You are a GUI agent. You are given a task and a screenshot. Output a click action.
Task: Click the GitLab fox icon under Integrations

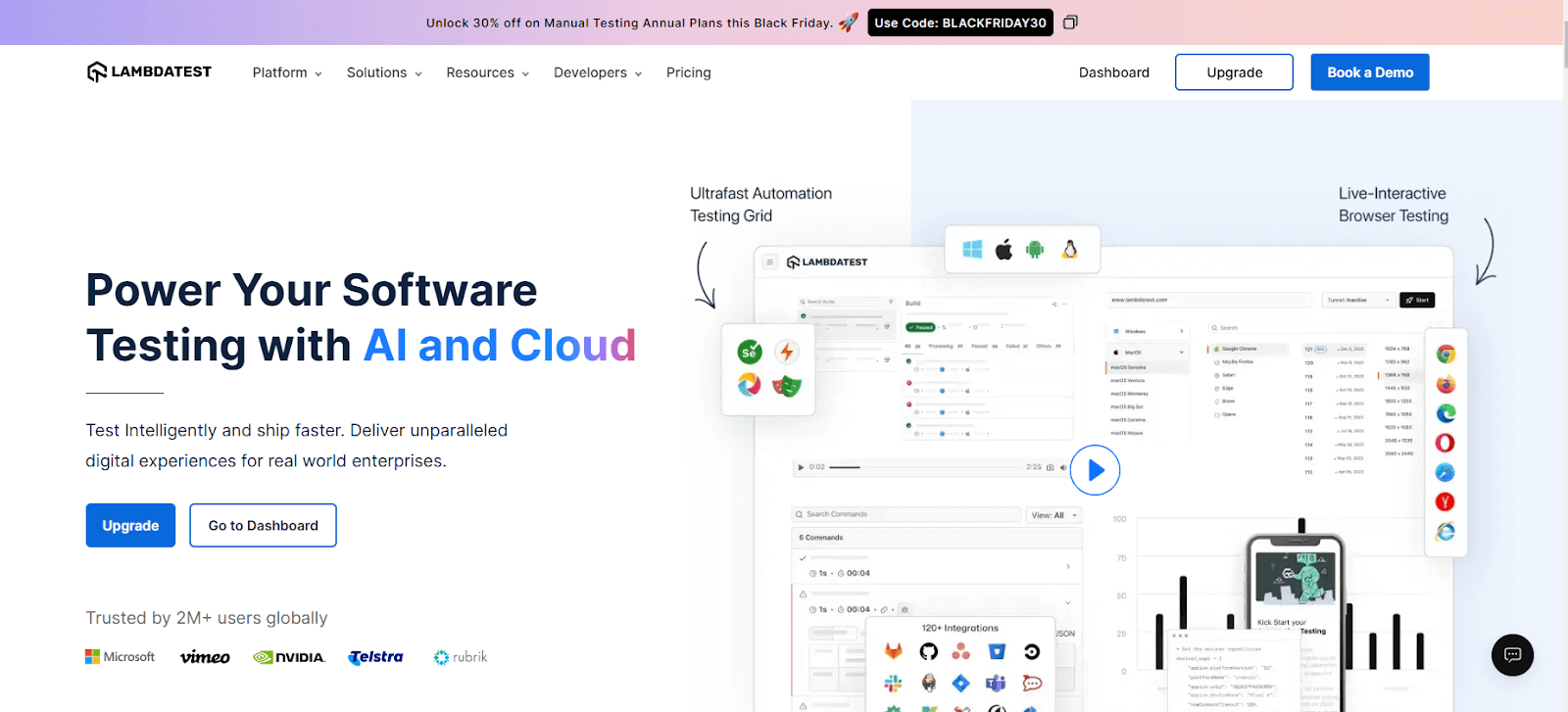click(x=894, y=651)
